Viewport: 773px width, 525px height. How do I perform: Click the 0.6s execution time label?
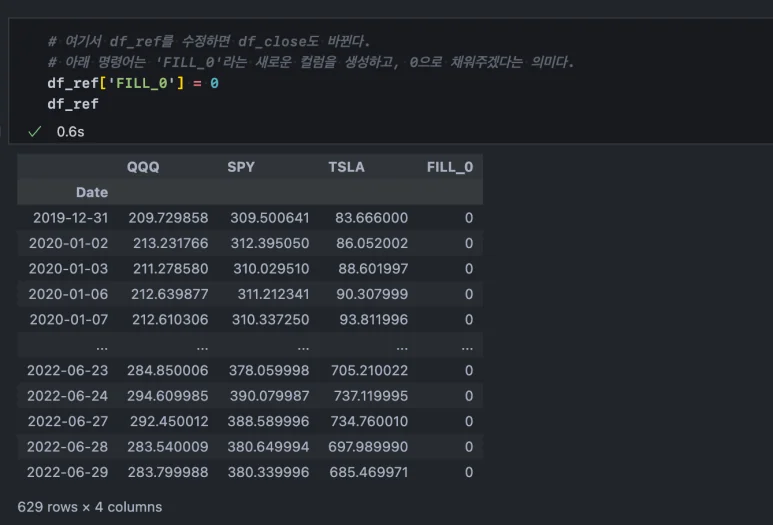click(70, 132)
